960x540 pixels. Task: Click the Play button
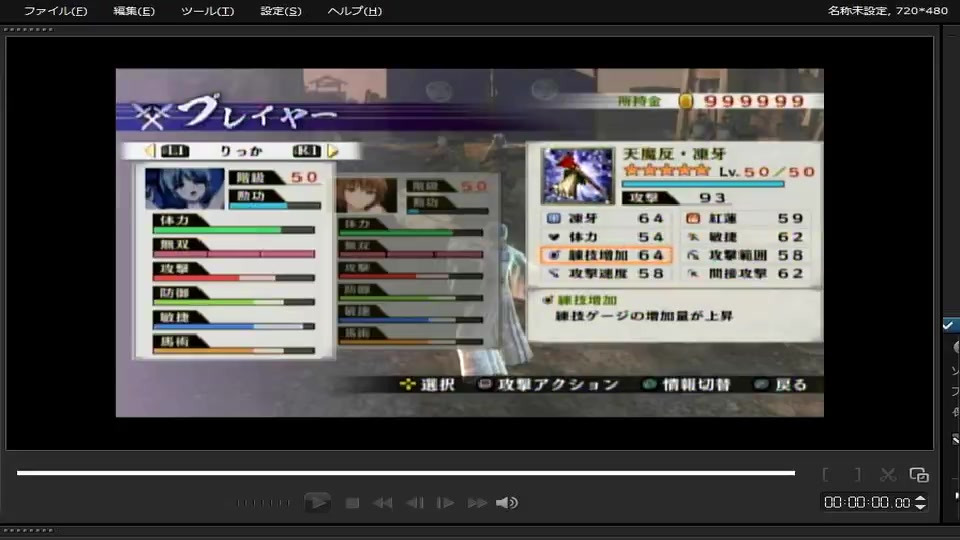pos(317,503)
